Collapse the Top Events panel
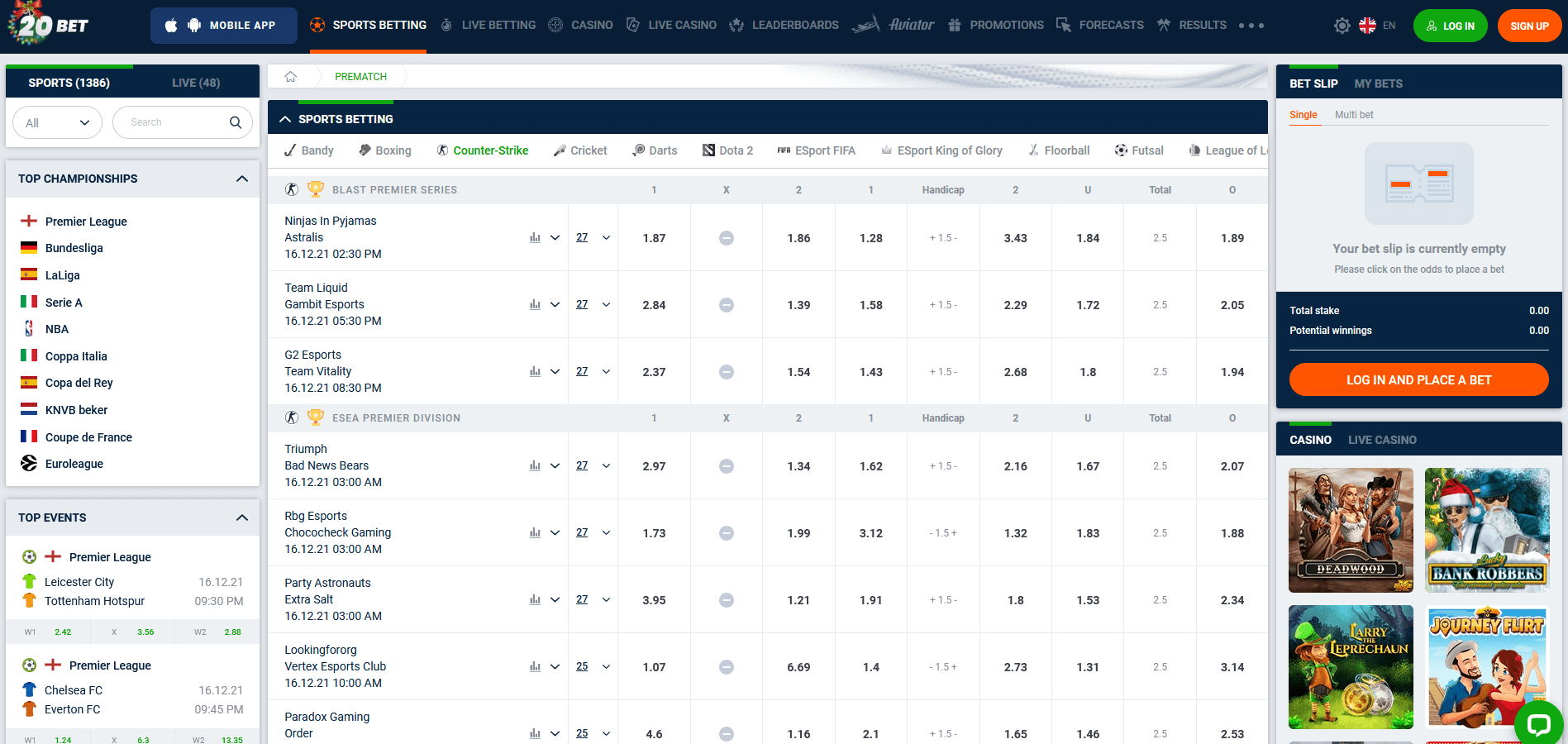This screenshot has height=744, width=1568. (x=242, y=517)
